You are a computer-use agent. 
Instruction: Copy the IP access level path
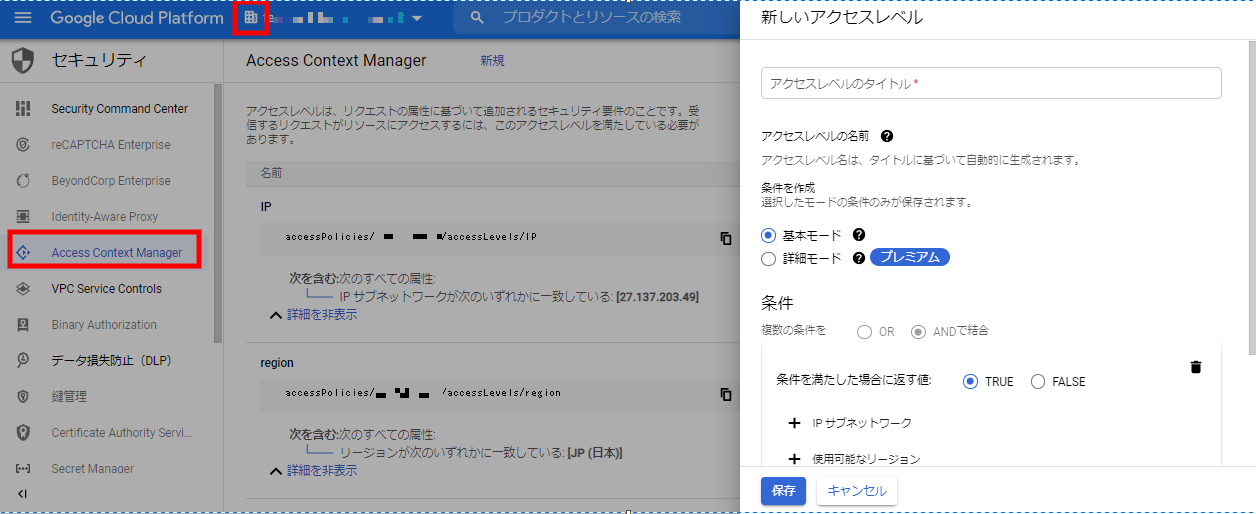click(726, 238)
